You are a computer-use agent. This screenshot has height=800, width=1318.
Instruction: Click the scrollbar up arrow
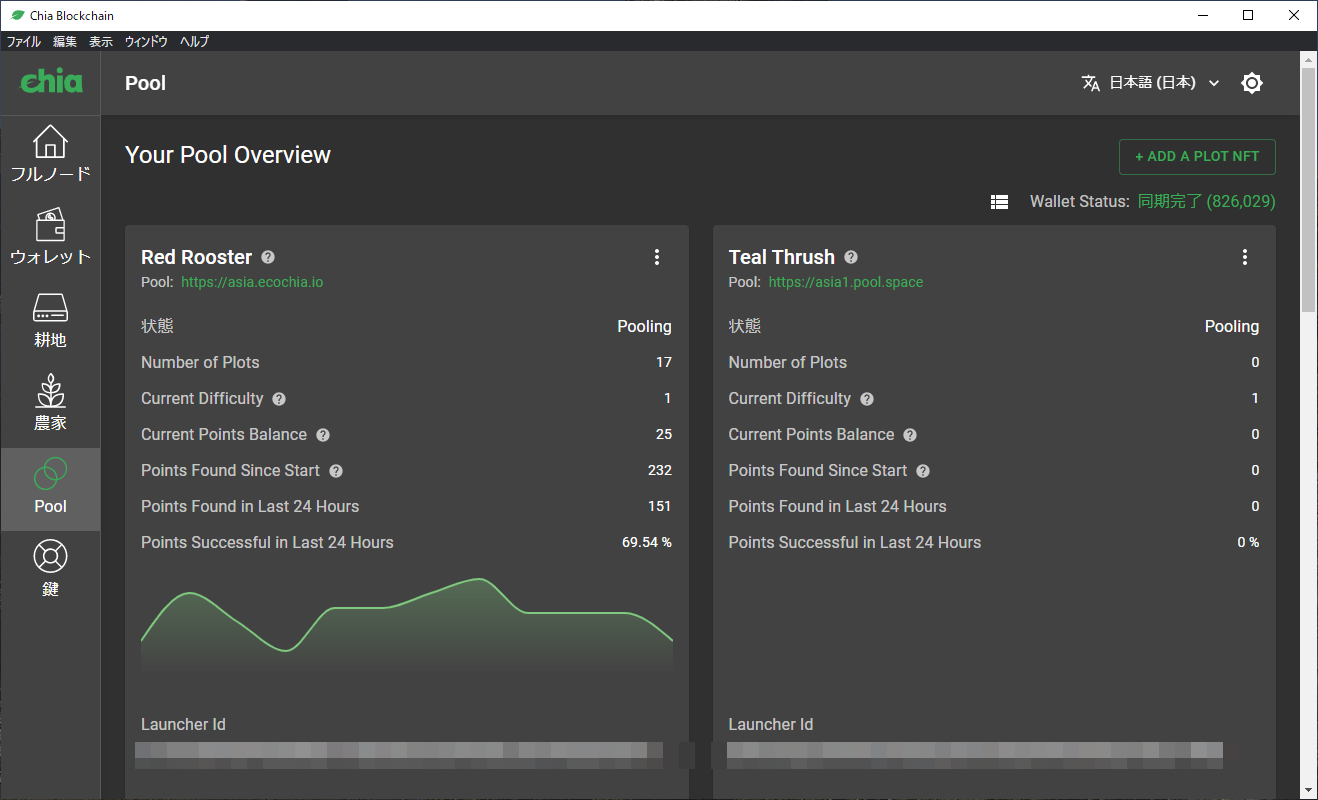pyautogui.click(x=1308, y=59)
